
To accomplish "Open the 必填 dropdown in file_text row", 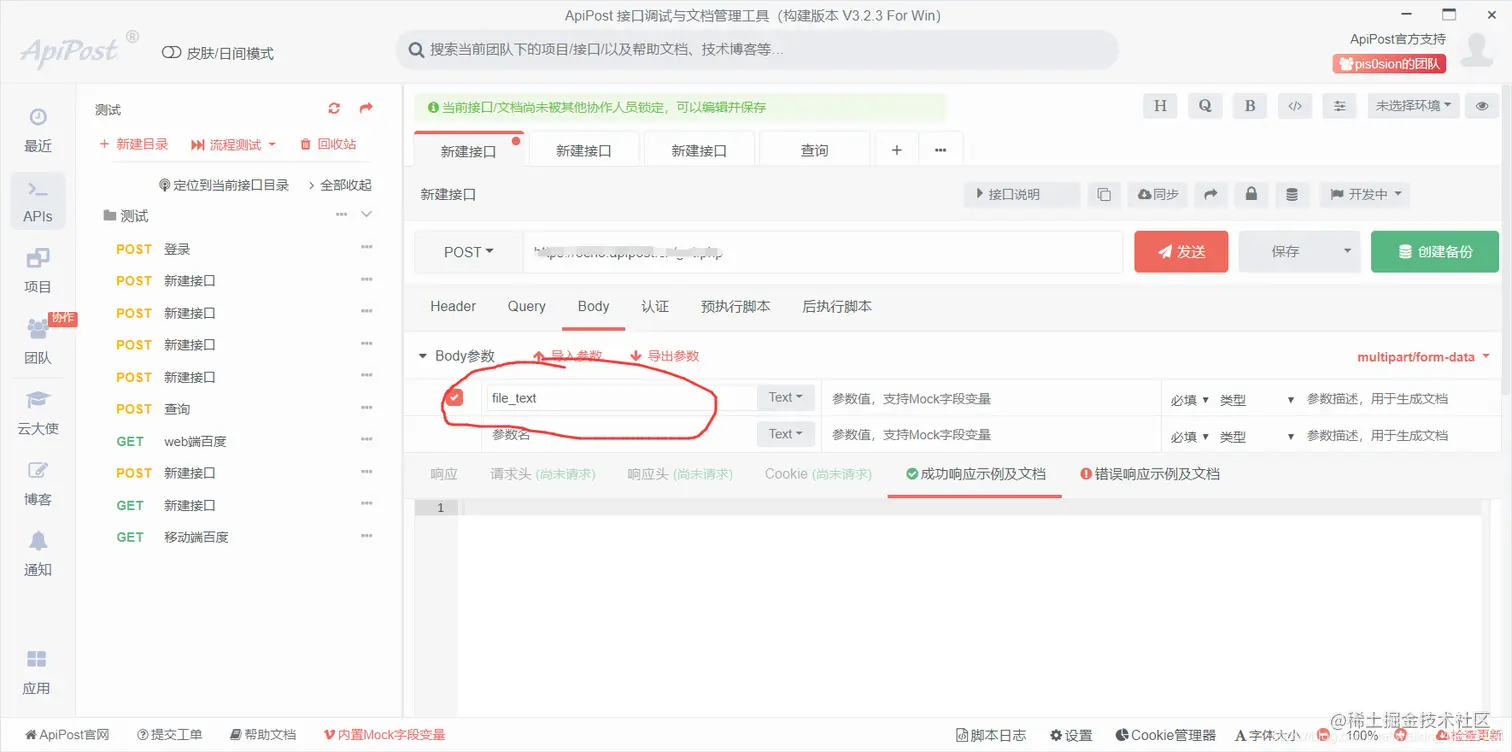I will (1190, 400).
